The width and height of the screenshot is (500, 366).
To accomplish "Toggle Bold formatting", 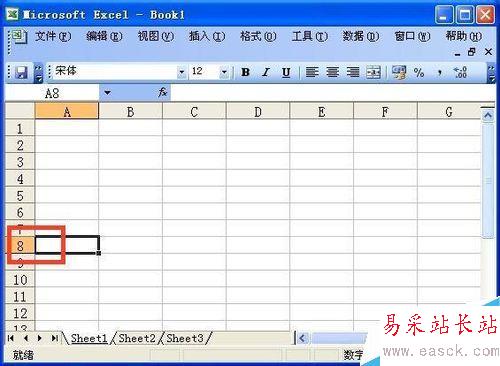I will pos(246,72).
